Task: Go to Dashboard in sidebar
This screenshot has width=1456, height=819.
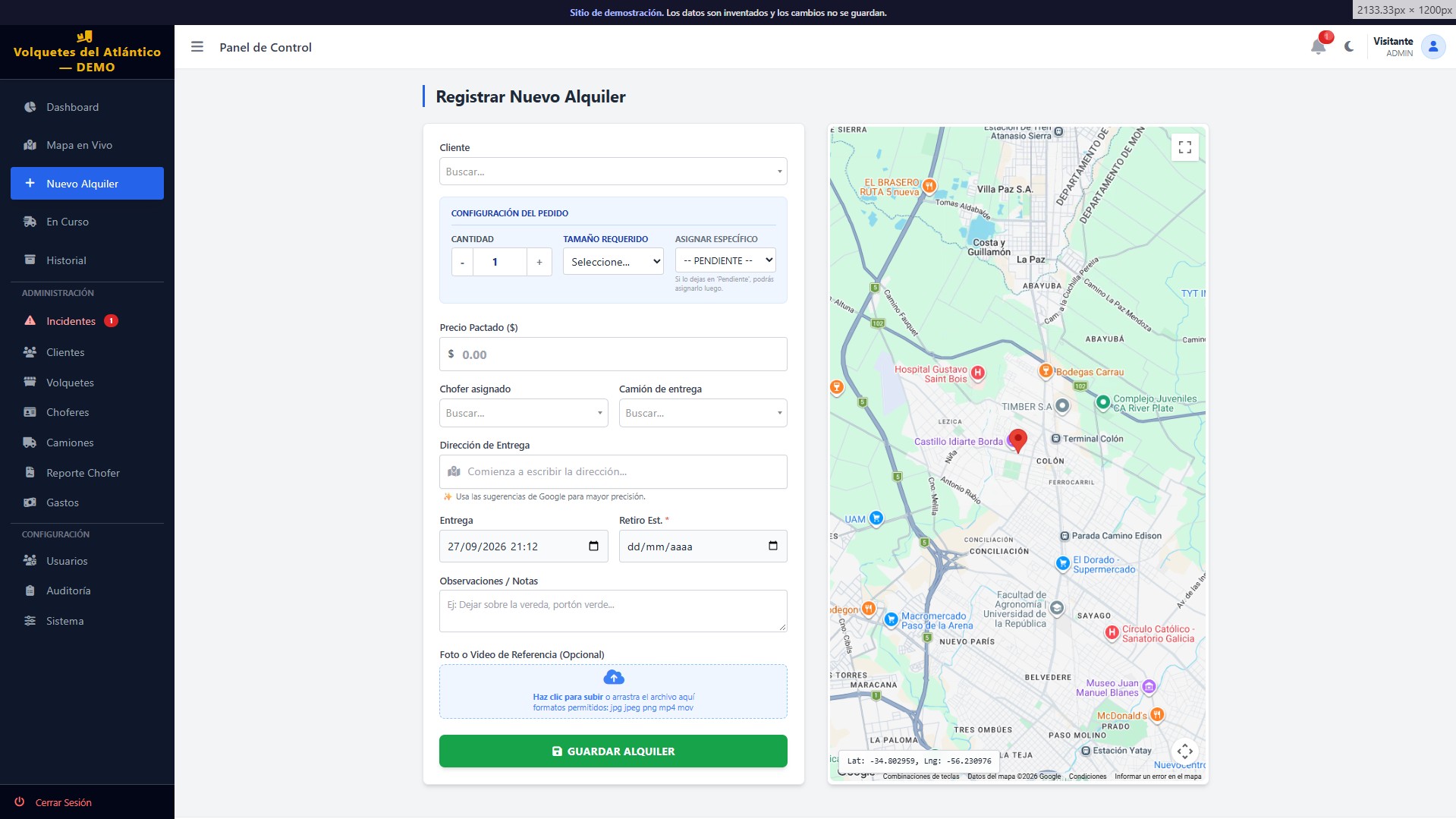Action: [x=87, y=107]
